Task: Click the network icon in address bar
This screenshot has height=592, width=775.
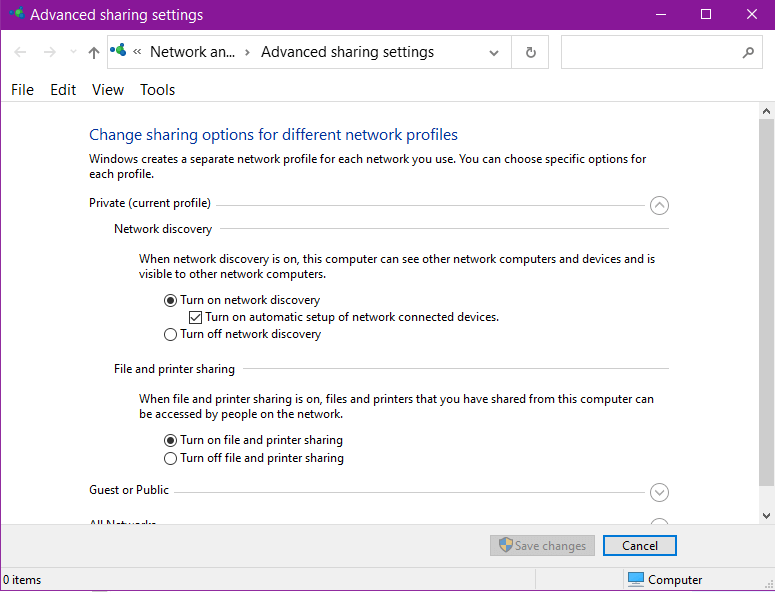Action: pos(118,50)
